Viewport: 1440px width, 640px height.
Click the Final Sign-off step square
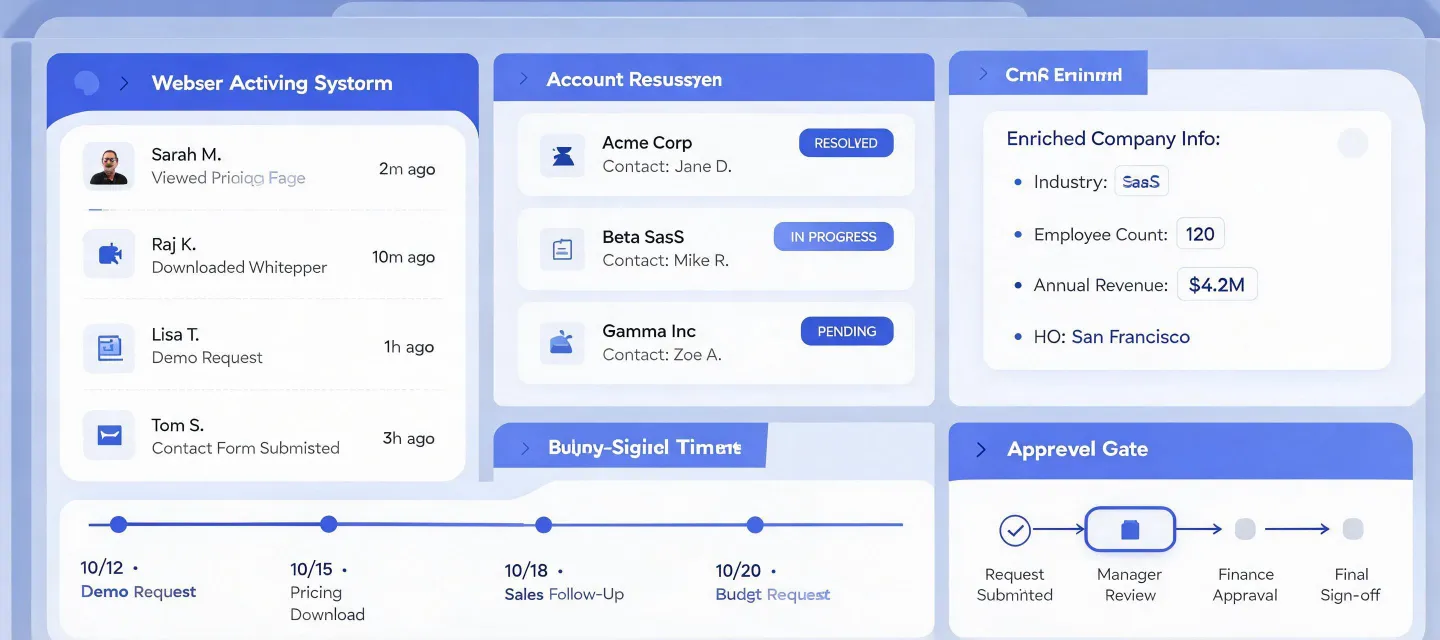pyautogui.click(x=1353, y=529)
